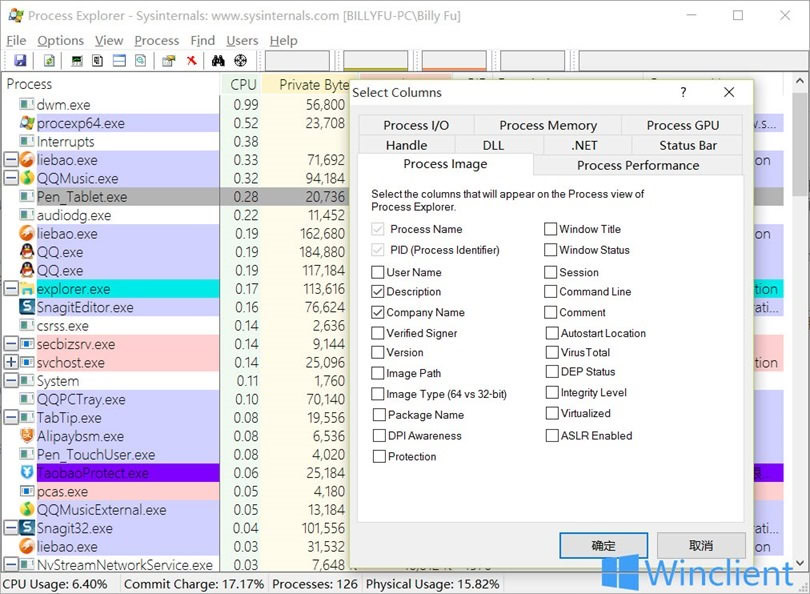
Task: Select the Pen_Tablet.exe process row
Action: [x=176, y=196]
